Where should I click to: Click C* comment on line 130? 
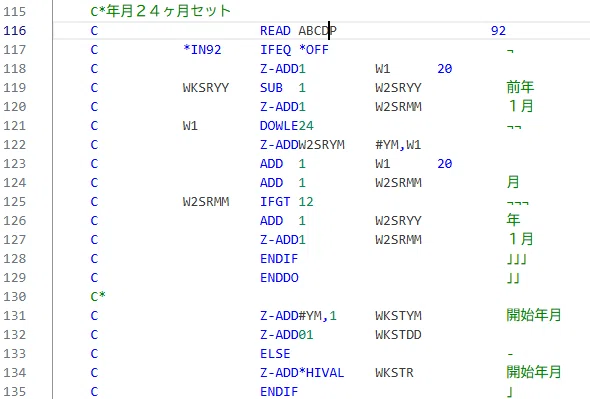pos(98,296)
